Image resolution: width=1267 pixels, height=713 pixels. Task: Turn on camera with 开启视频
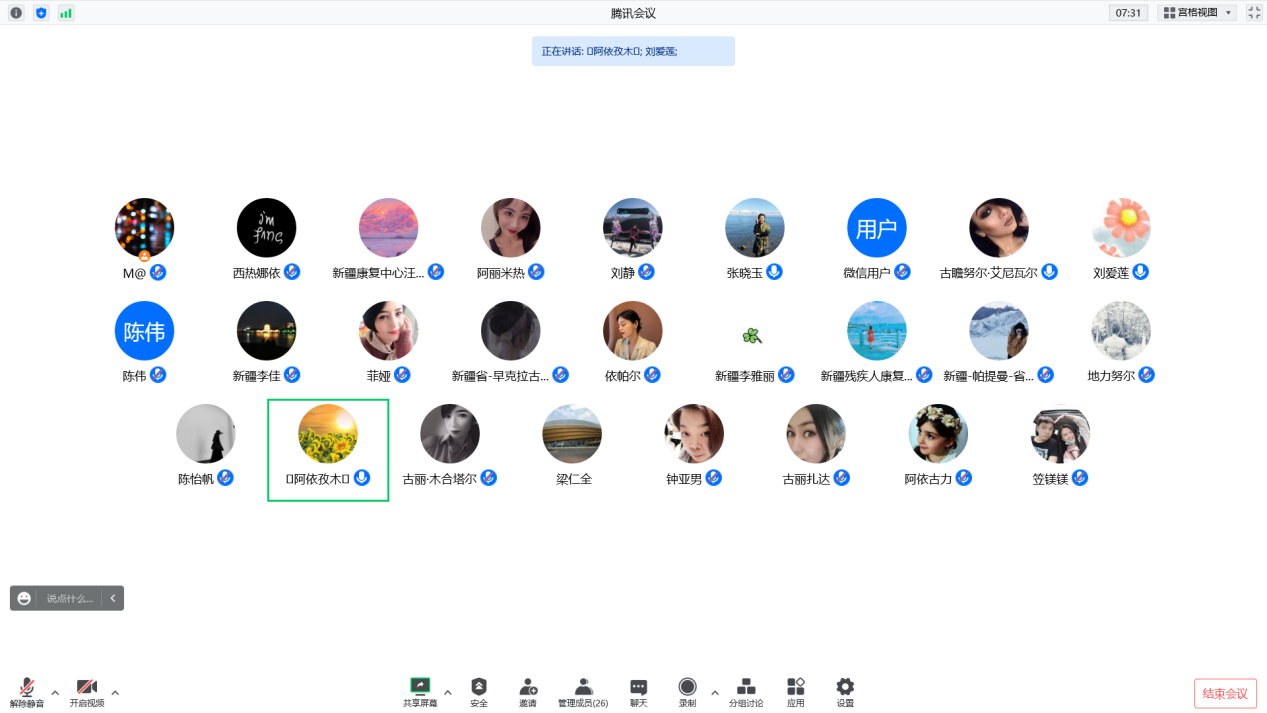click(x=87, y=688)
